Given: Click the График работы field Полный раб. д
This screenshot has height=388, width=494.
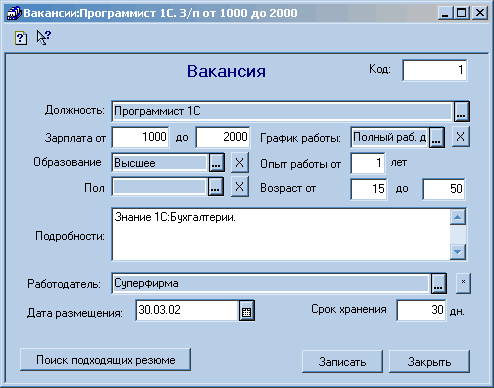Looking at the screenshot, I should (x=390, y=137).
